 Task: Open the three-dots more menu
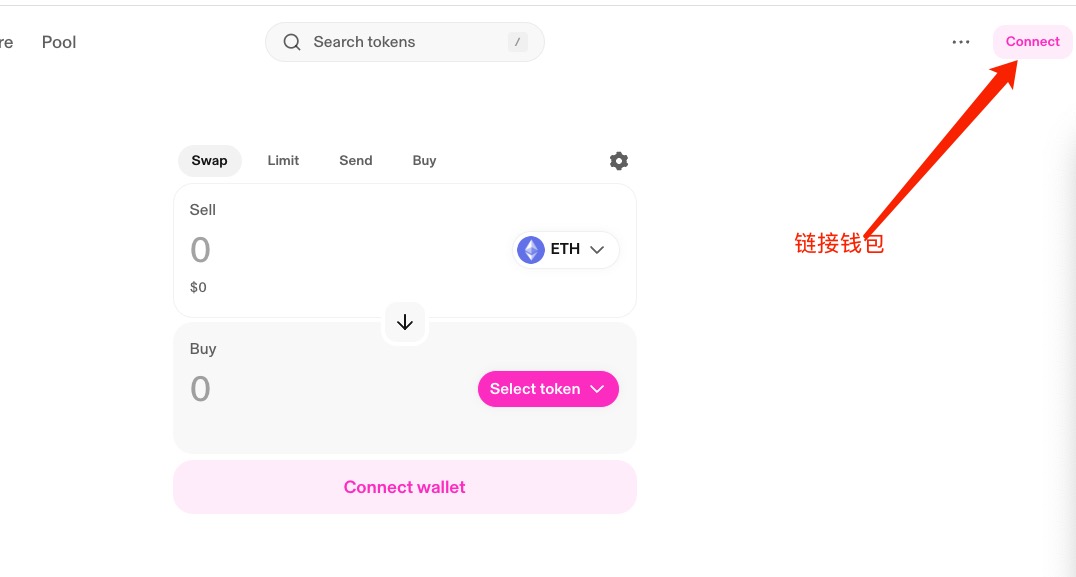coord(961,42)
